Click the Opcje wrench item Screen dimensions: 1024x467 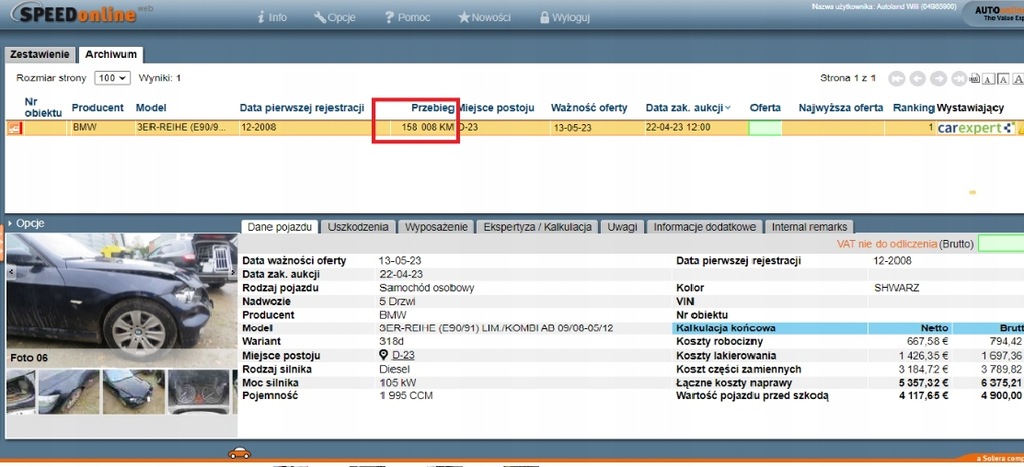pyautogui.click(x=334, y=18)
